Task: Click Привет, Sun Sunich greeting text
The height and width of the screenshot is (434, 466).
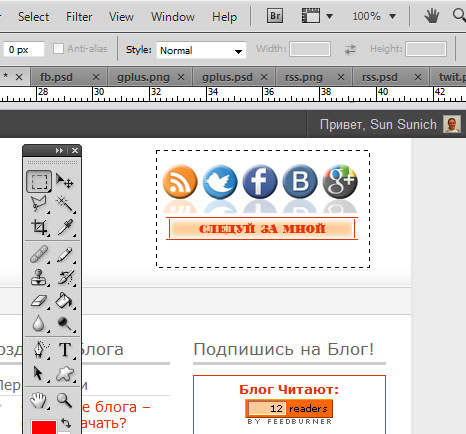Action: (x=378, y=124)
